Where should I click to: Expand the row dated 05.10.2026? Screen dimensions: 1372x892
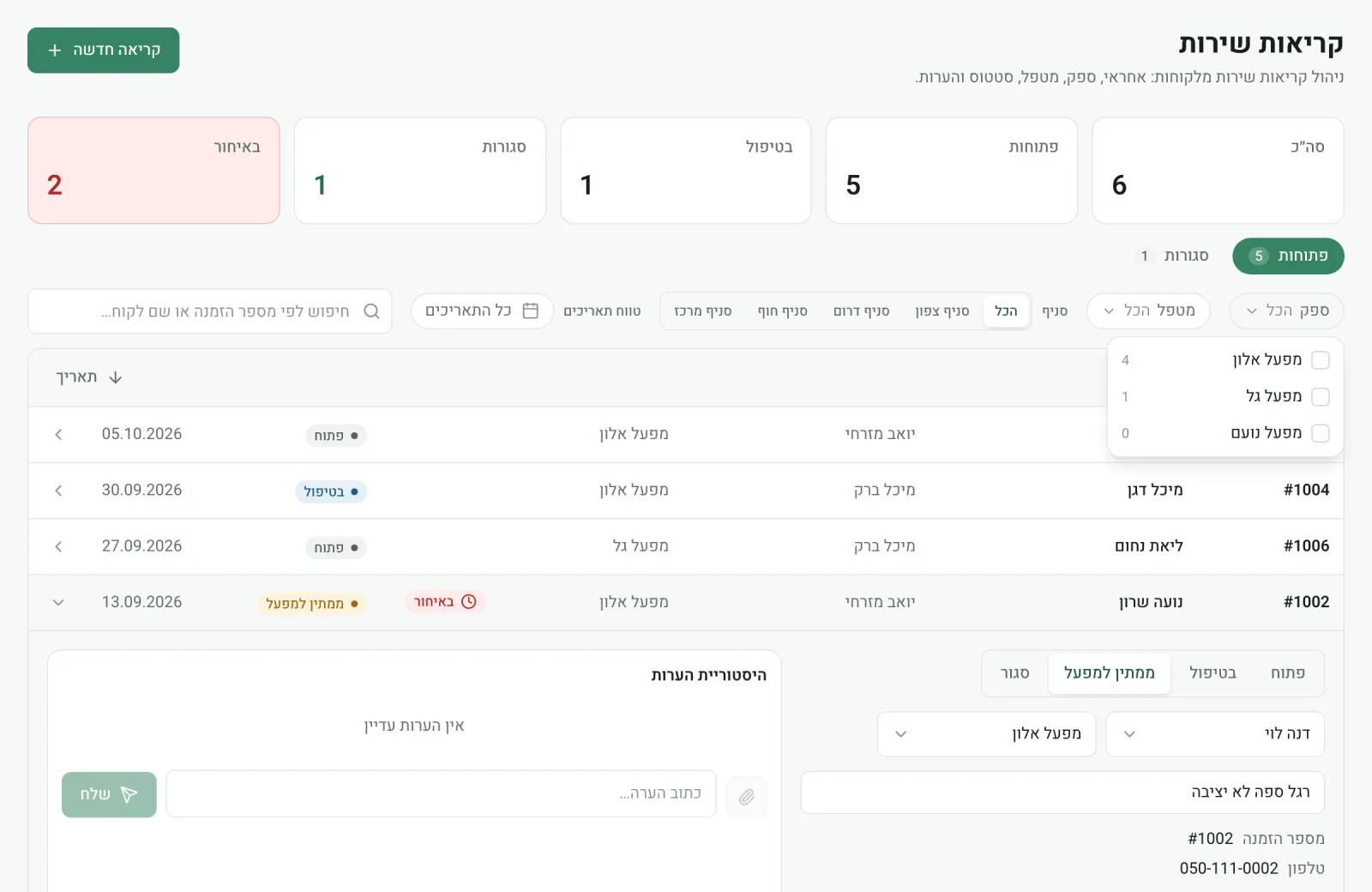tap(58, 435)
